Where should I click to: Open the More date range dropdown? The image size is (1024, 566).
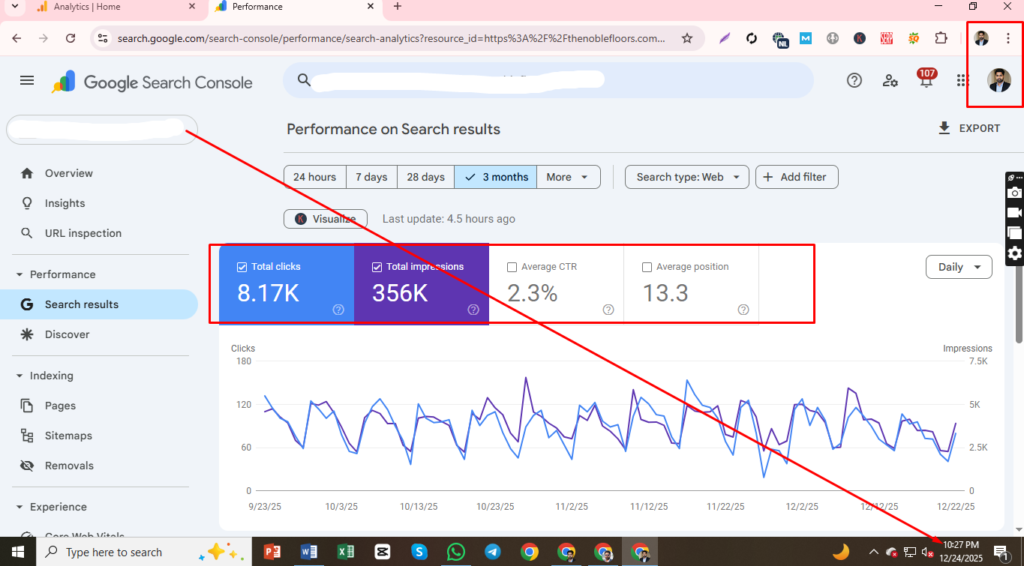(x=568, y=177)
